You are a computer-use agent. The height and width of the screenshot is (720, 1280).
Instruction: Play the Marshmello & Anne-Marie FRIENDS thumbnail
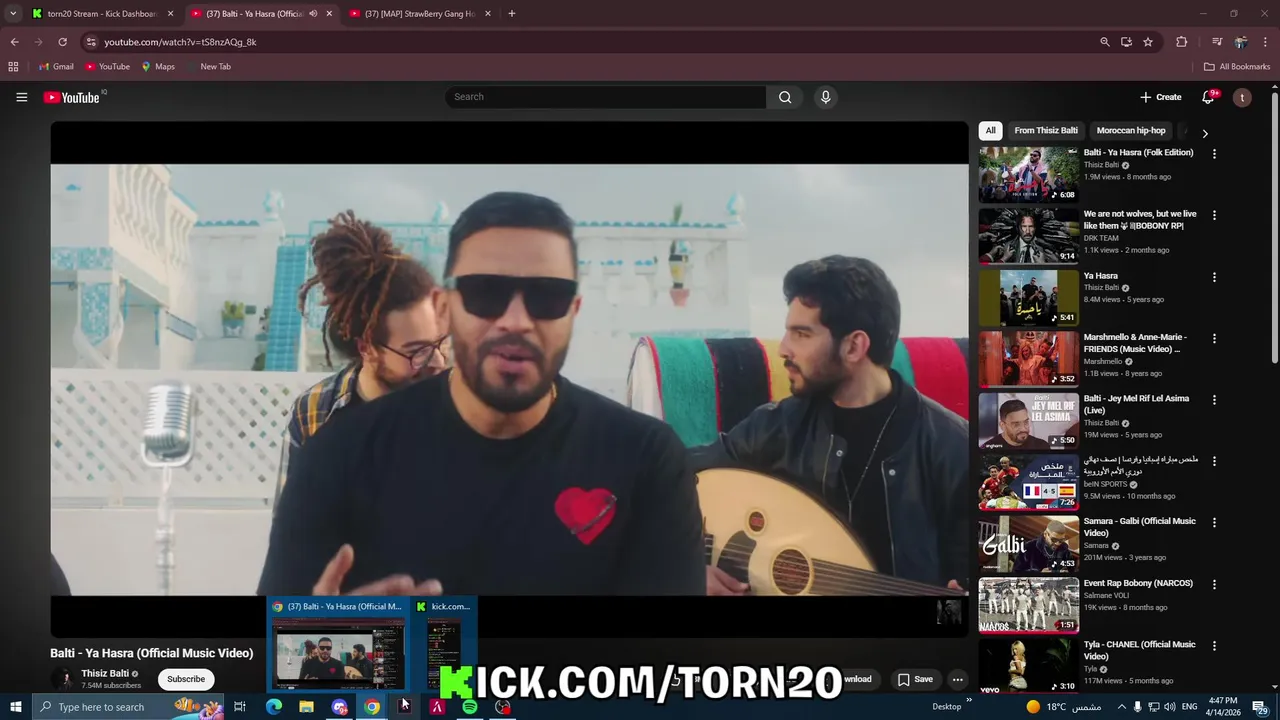(x=1029, y=358)
